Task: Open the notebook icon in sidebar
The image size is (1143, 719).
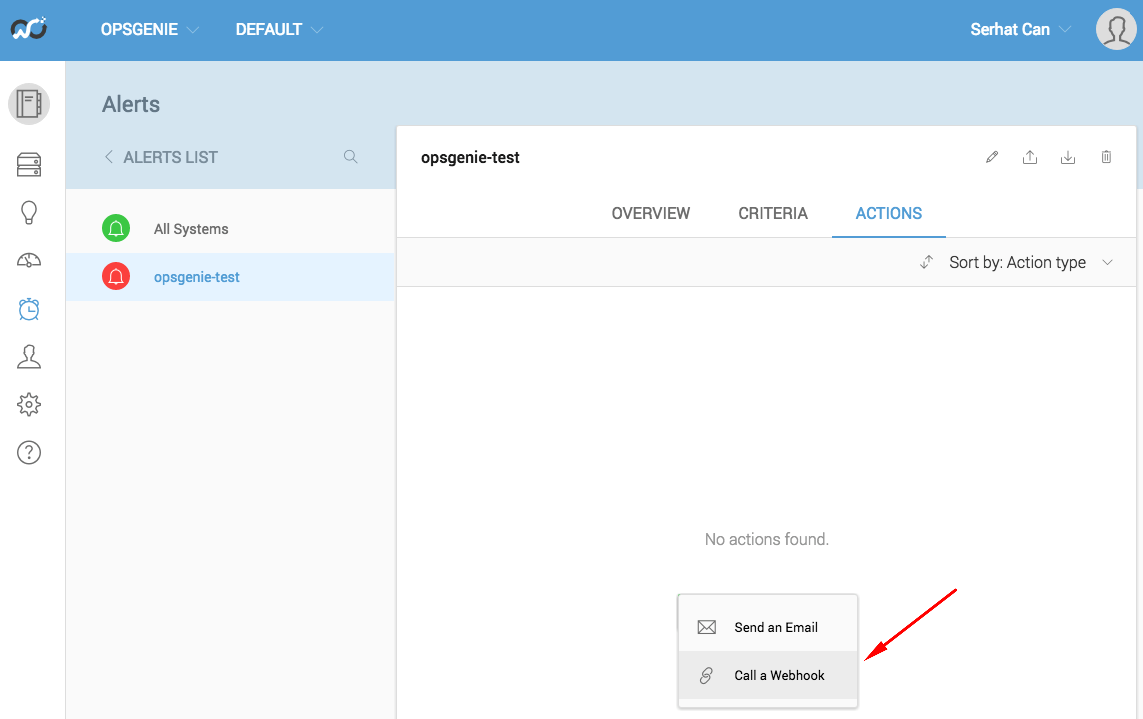Action: (x=29, y=104)
